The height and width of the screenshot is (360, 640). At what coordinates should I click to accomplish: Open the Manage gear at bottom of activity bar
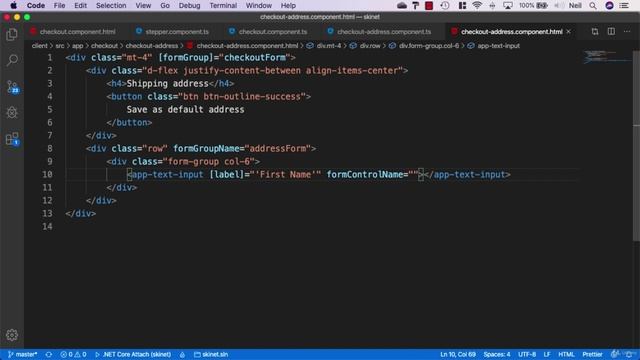[12, 335]
